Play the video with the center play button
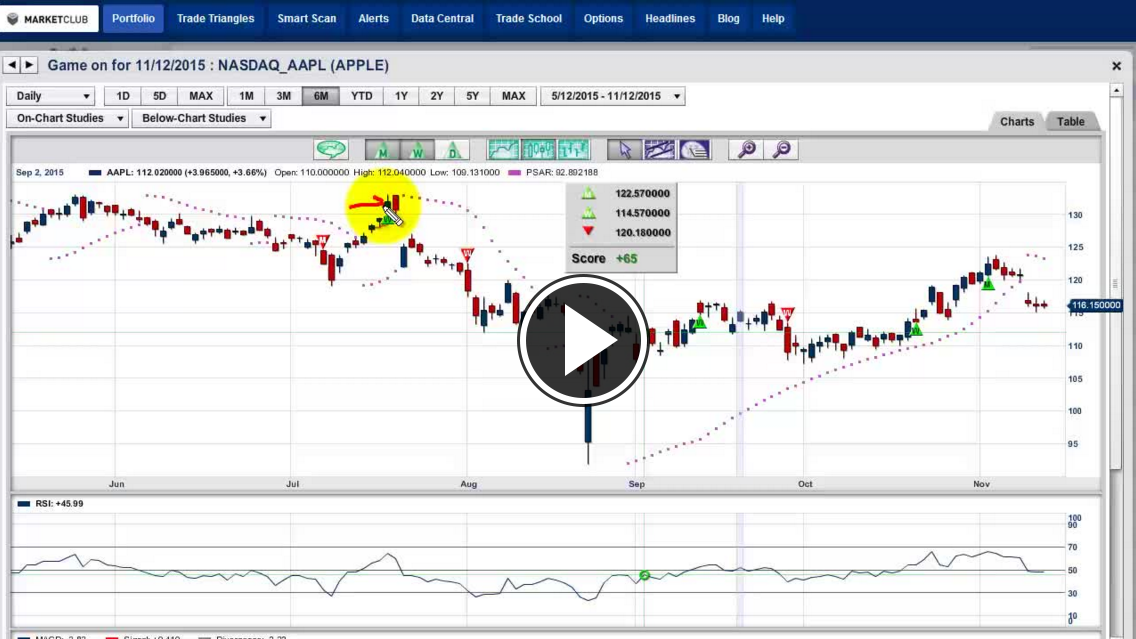The width and height of the screenshot is (1136, 639). click(583, 340)
